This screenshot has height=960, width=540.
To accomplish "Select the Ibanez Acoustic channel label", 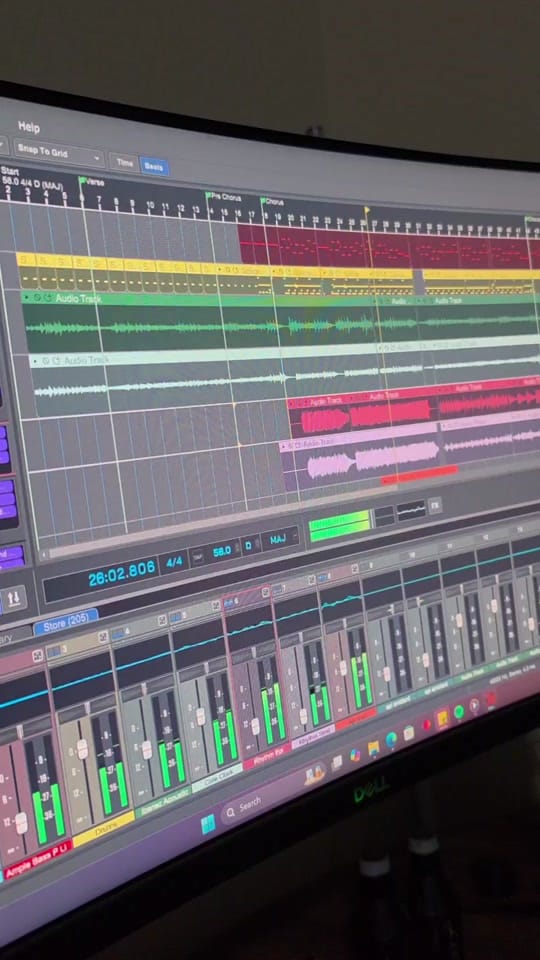I will [163, 800].
